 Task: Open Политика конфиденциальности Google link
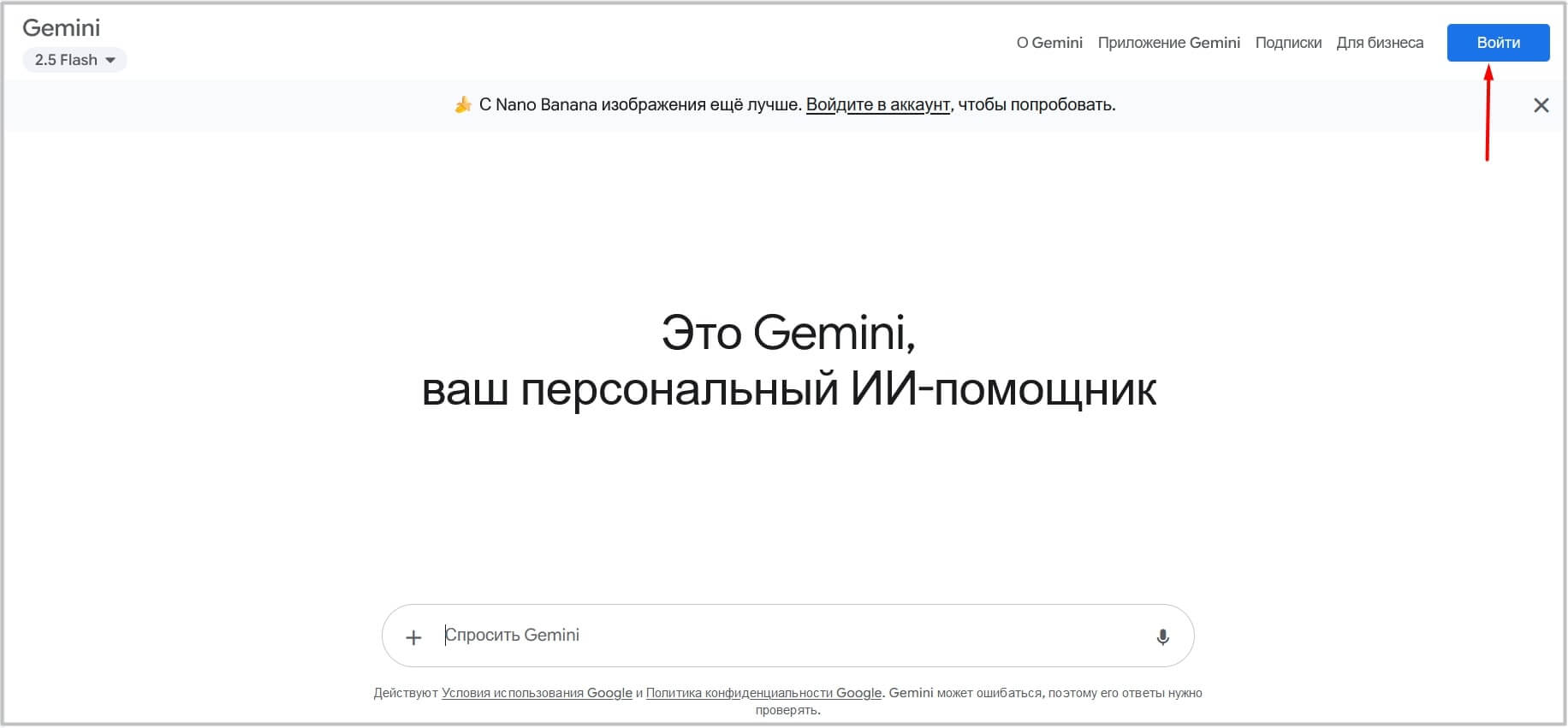pos(763,693)
